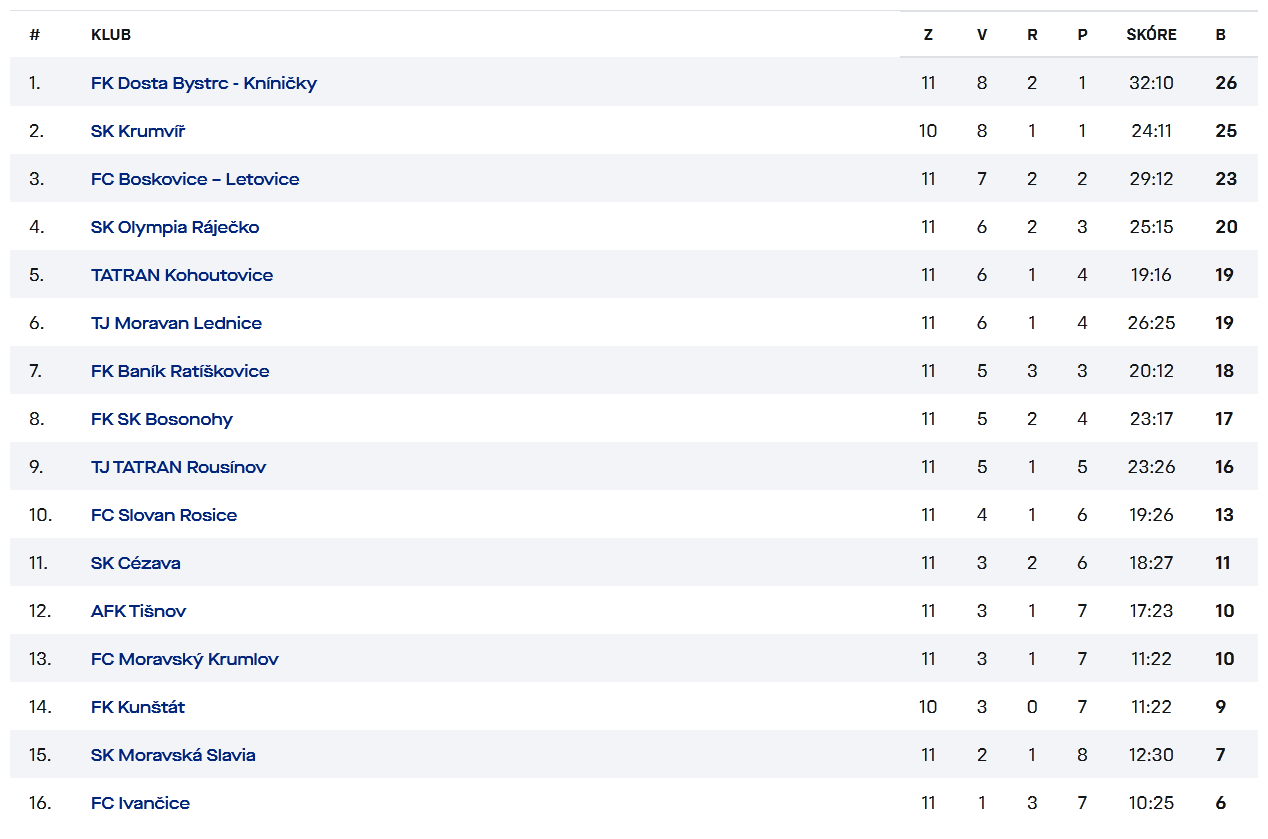Select SK Olympia Ráječko in the table
This screenshot has width=1268, height=839.
click(x=175, y=227)
